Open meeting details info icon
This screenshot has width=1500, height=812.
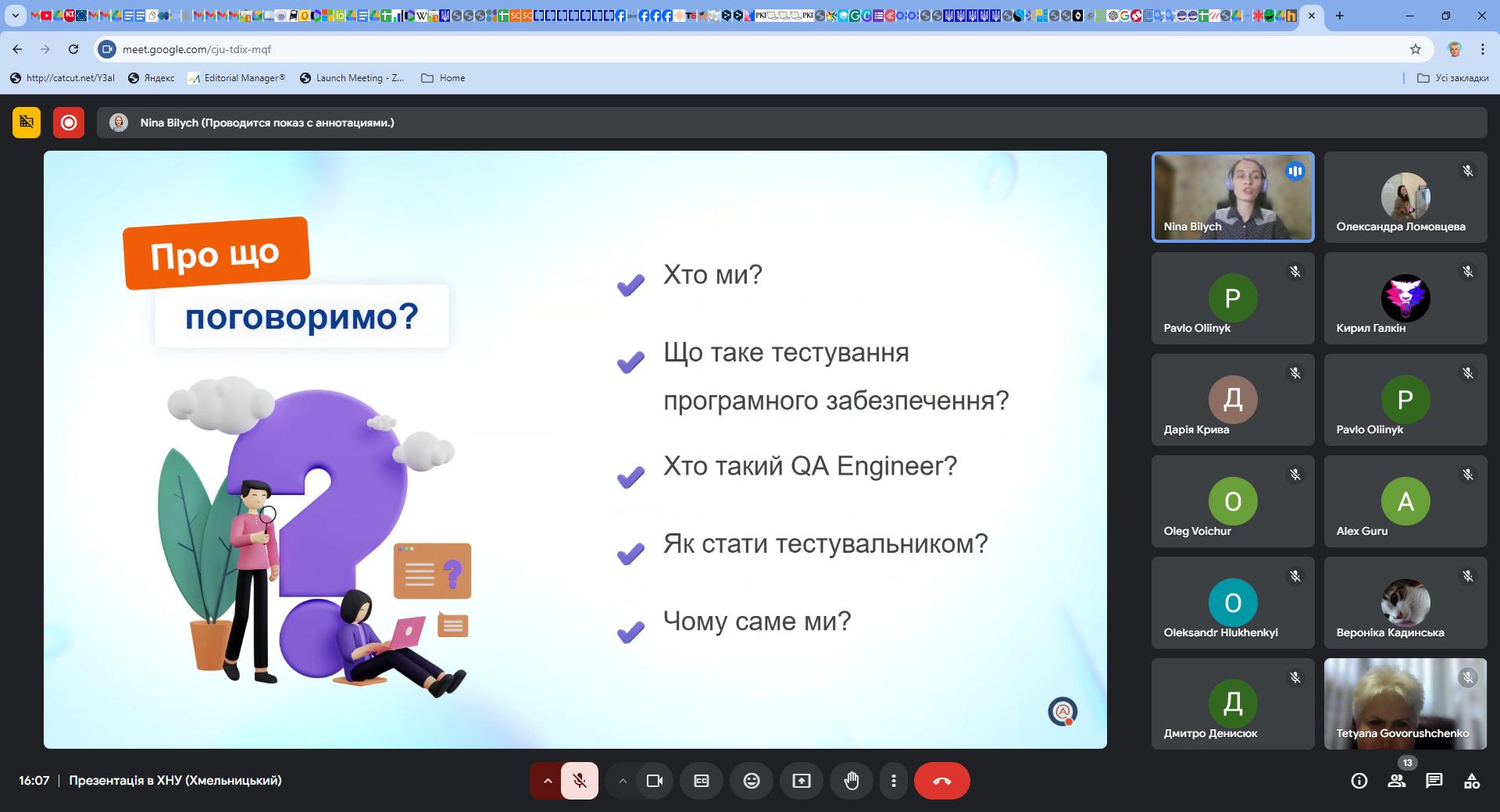coord(1359,781)
